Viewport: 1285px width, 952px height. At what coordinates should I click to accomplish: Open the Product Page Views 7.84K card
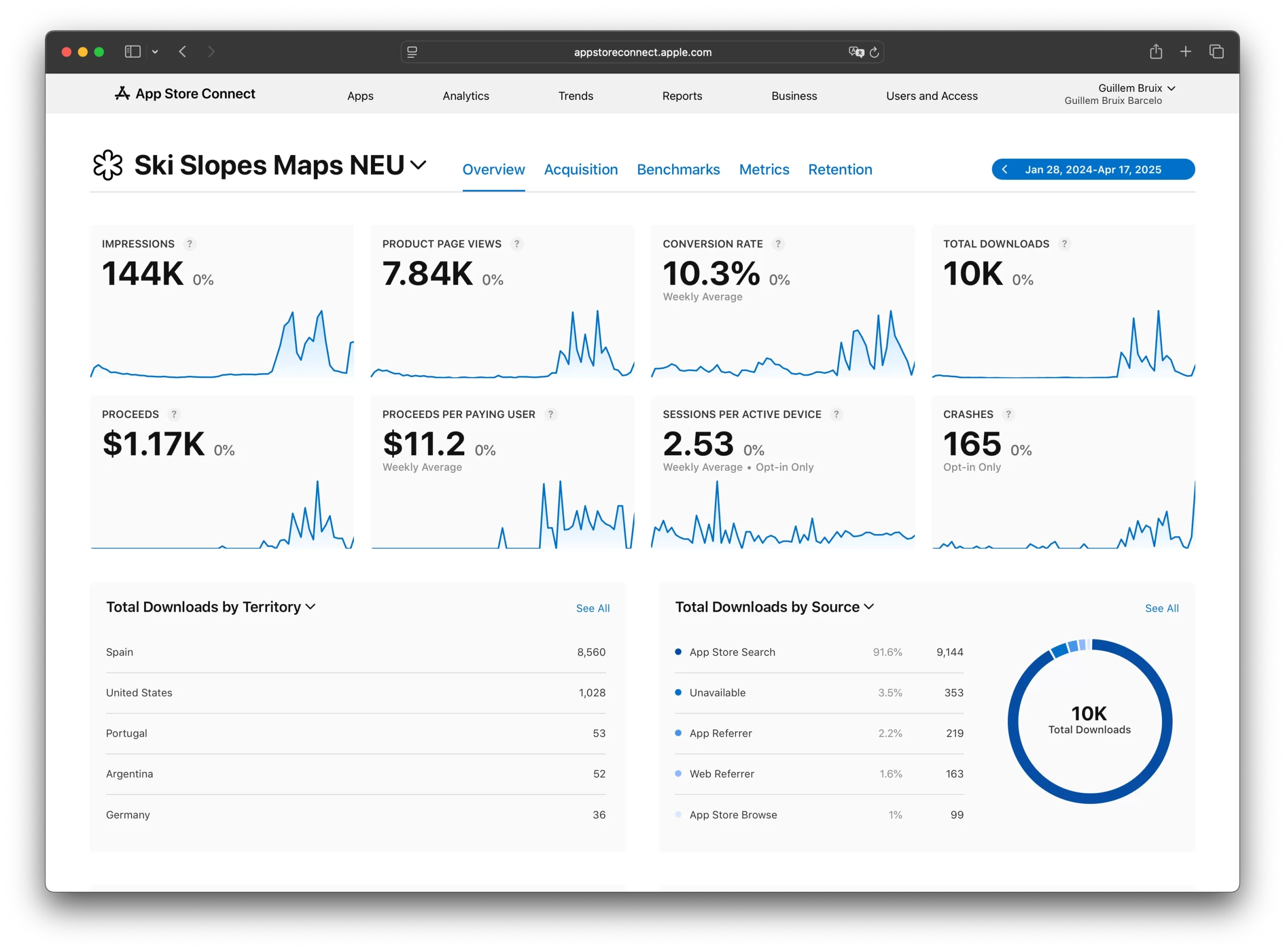502,302
